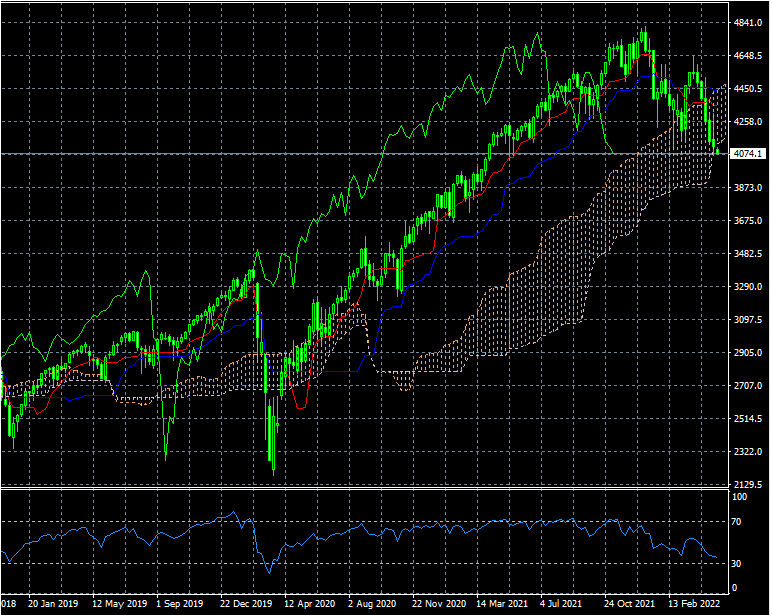The width and height of the screenshot is (772, 616).
Task: Click the 22 Dec 2019 date label
Action: [x=246, y=604]
